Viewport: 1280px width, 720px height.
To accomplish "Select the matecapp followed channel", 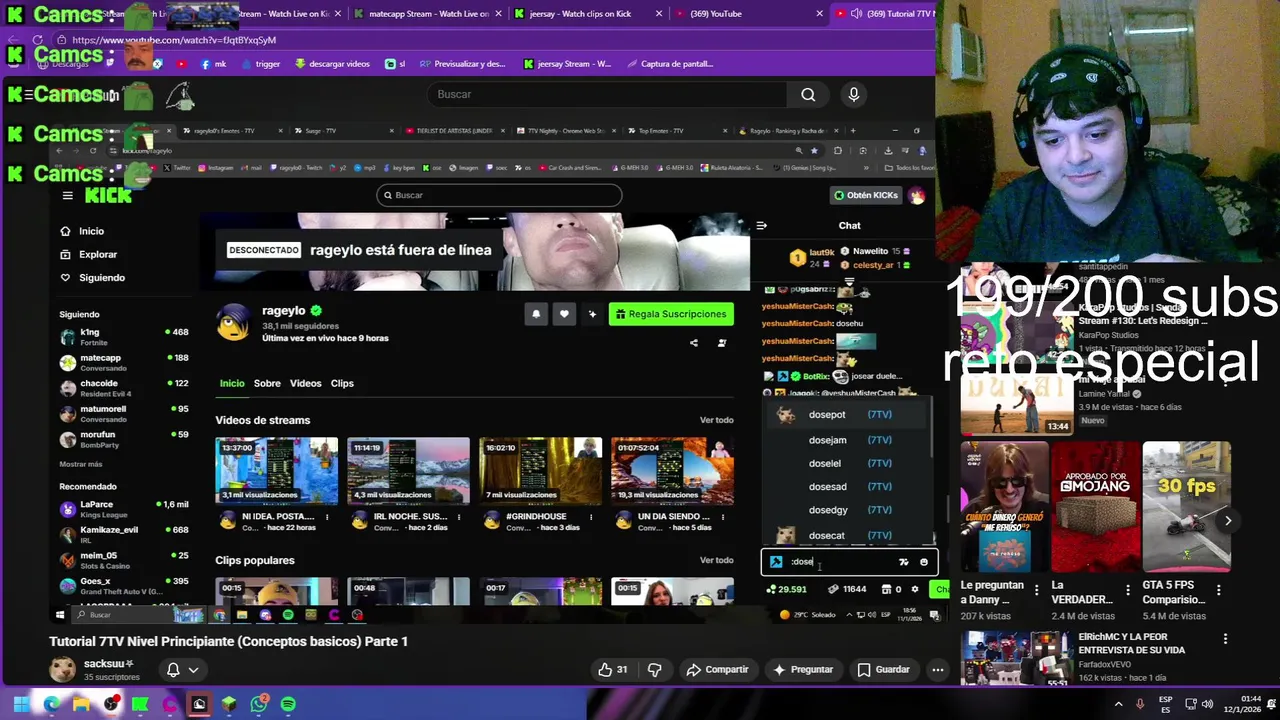I will (x=124, y=362).
